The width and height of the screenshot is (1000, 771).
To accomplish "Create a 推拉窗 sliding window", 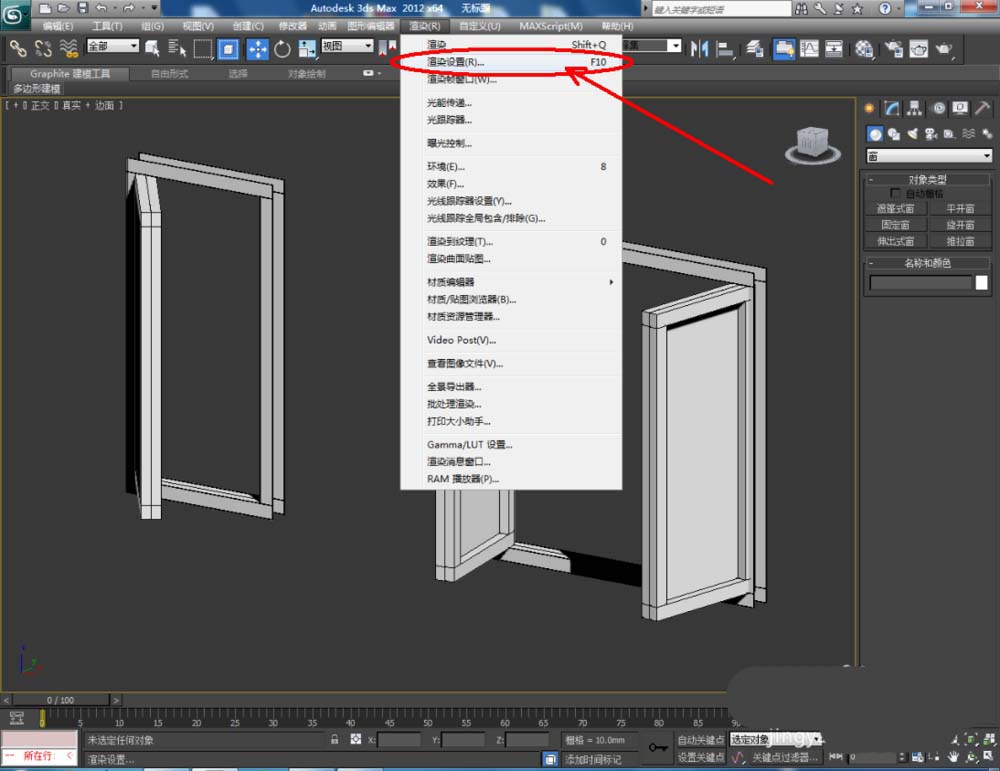I will (960, 241).
